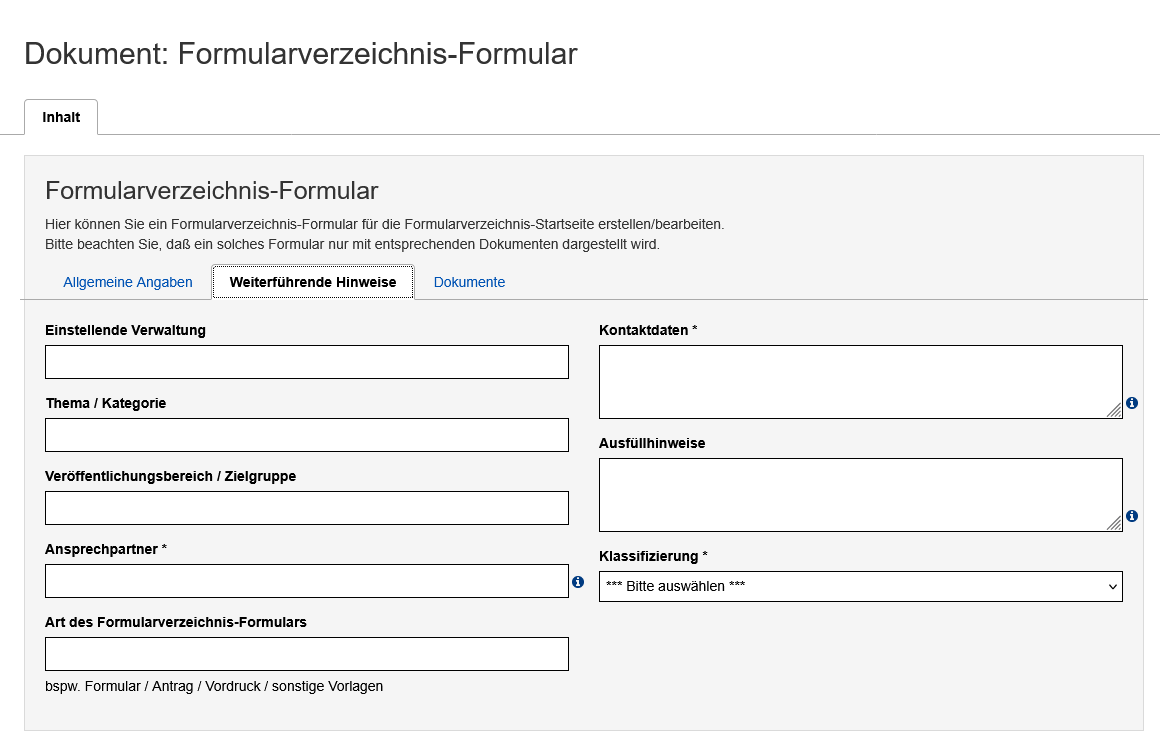The width and height of the screenshot is (1160, 731).
Task: Open info tooltip beside Ansprechpartner field
Action: (578, 581)
